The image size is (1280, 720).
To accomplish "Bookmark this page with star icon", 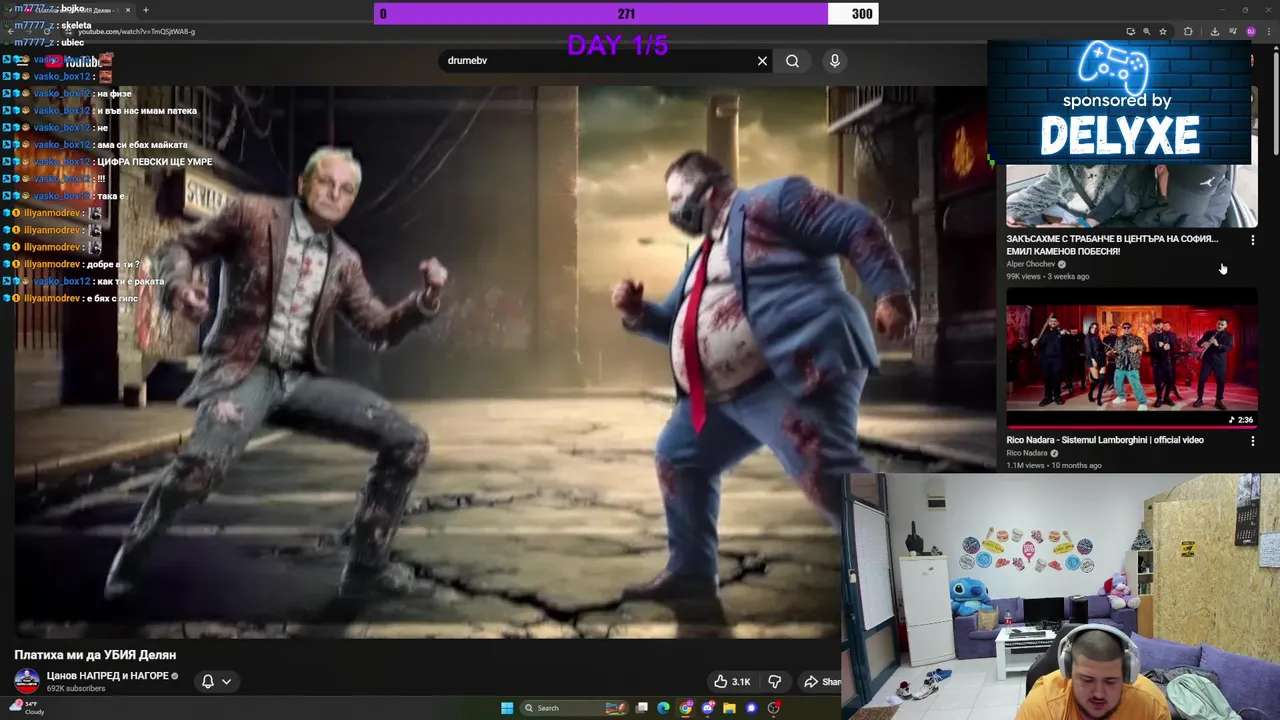I will (x=1163, y=31).
